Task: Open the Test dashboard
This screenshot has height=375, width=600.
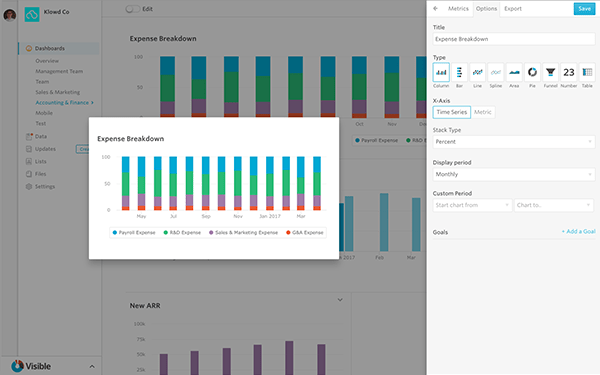Action: 41,123
